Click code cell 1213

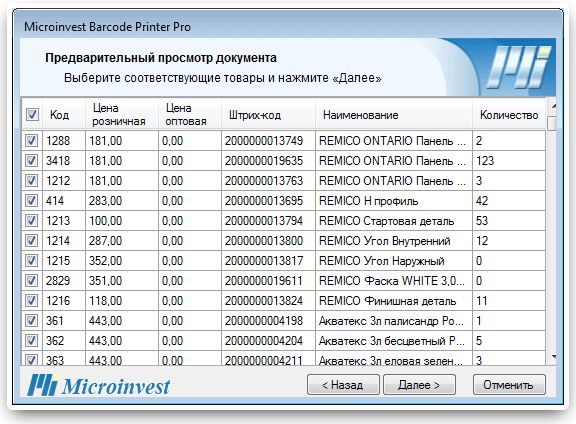point(64,221)
